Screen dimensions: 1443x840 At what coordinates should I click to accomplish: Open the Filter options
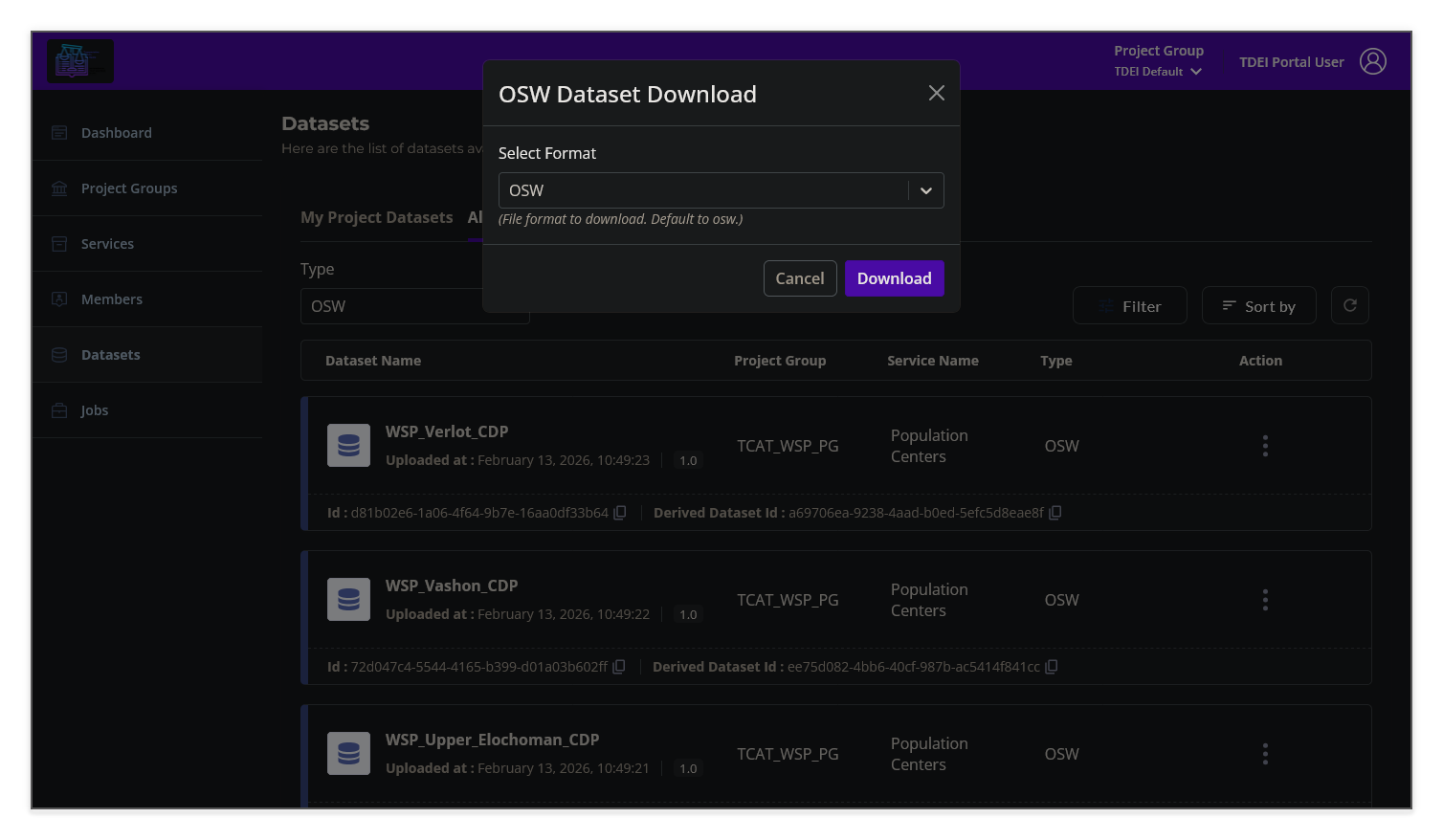coord(1129,305)
